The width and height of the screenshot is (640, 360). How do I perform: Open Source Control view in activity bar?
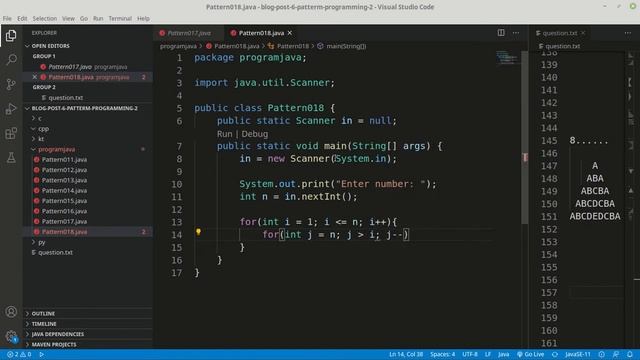tap(11, 84)
